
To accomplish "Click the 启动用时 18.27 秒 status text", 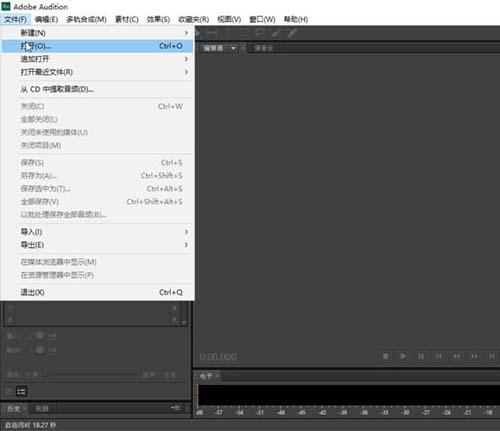I will pos(31,425).
